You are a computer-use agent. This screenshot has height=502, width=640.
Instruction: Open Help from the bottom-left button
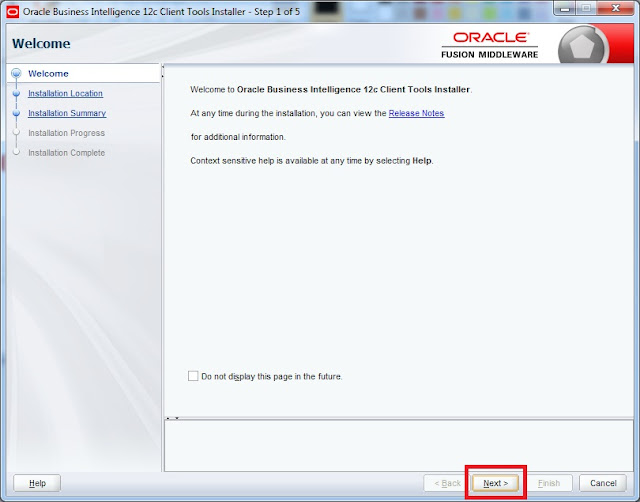[37, 483]
